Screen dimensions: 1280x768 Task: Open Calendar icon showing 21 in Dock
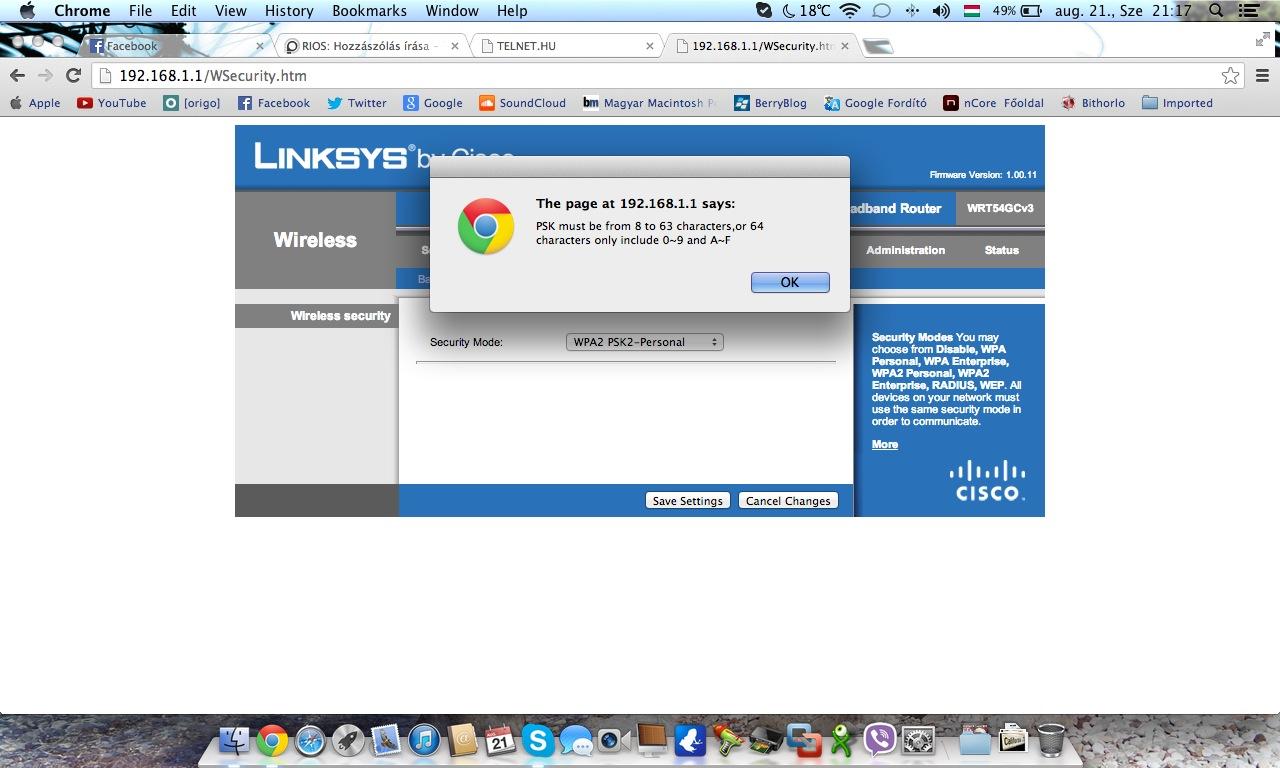[x=500, y=740]
